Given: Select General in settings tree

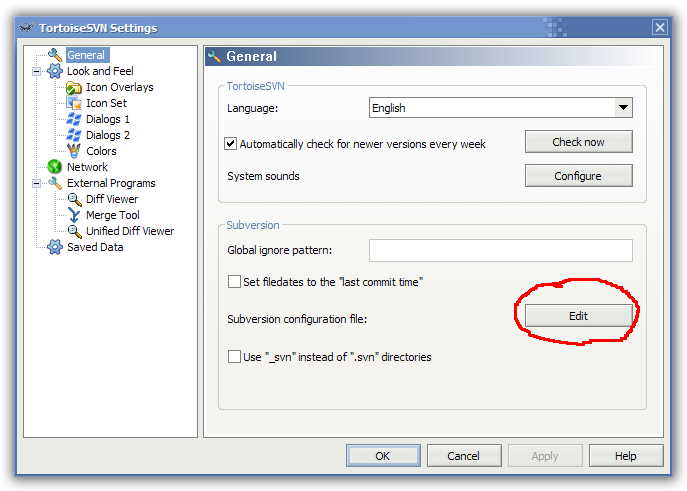Looking at the screenshot, I should 86,55.
